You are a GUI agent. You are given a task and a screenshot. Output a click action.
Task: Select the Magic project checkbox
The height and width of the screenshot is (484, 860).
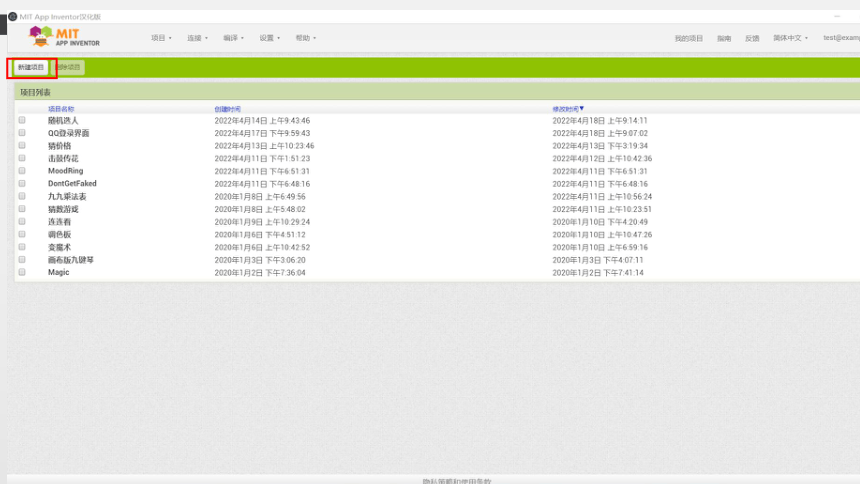tap(22, 272)
